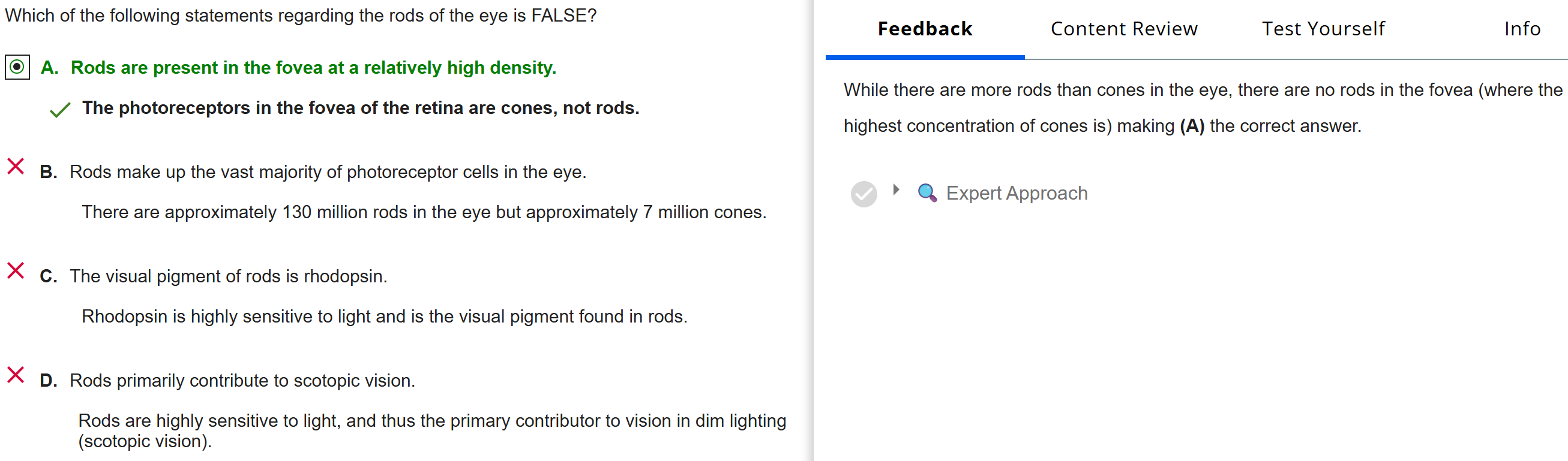Screen dimensions: 1568x461
Task: Open the Expert Approach section label
Action: [1016, 194]
